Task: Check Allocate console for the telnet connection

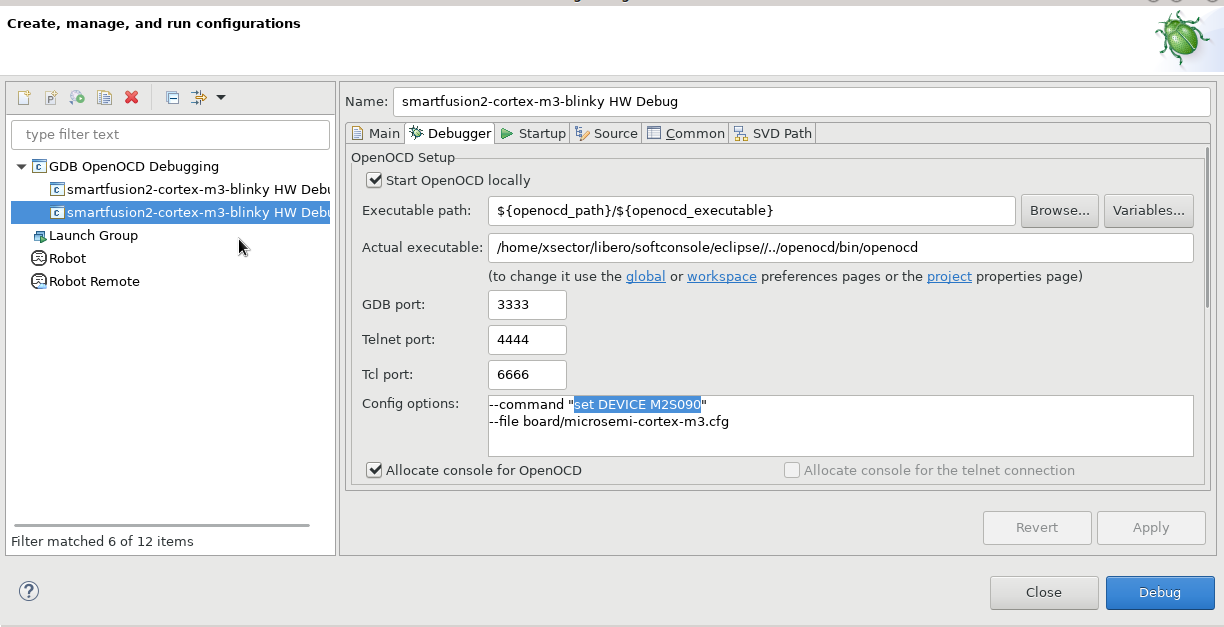Action: click(x=792, y=470)
